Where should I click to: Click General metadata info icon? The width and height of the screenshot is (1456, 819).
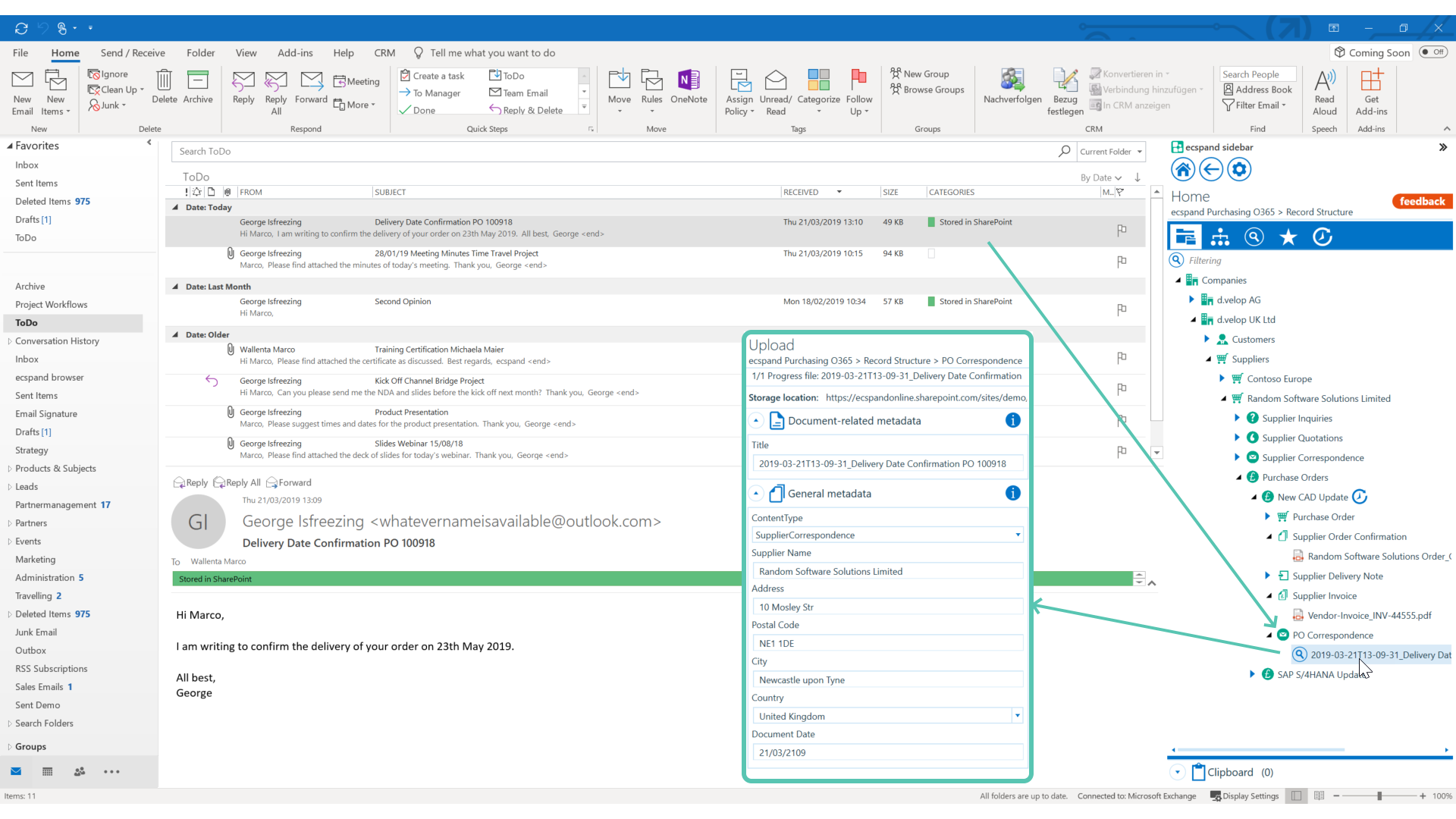1012,493
